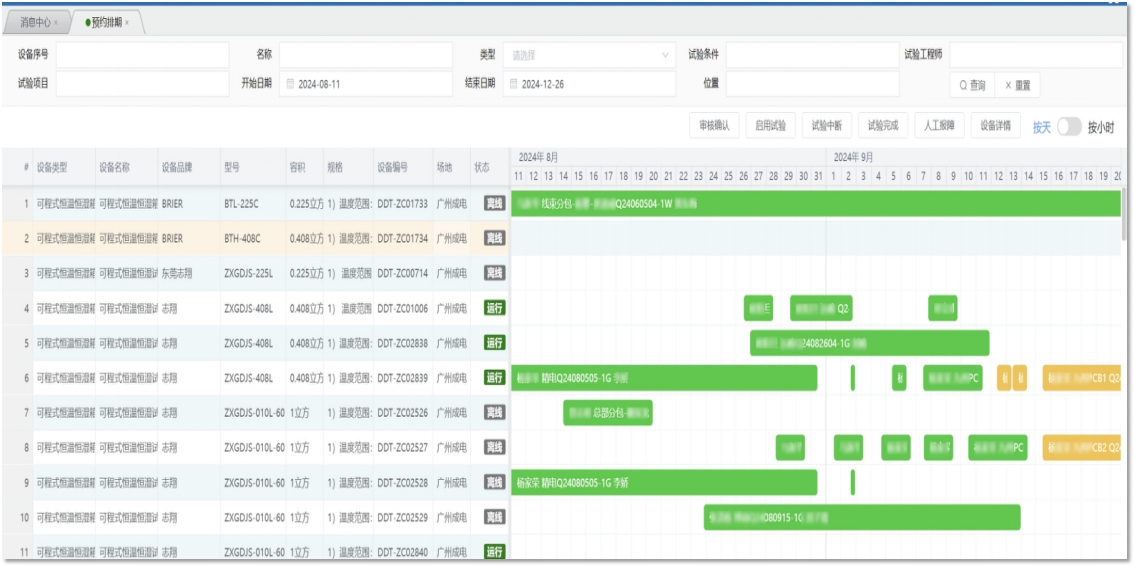Click the 启用试验 button
The height and width of the screenshot is (567, 1135).
tap(770, 126)
